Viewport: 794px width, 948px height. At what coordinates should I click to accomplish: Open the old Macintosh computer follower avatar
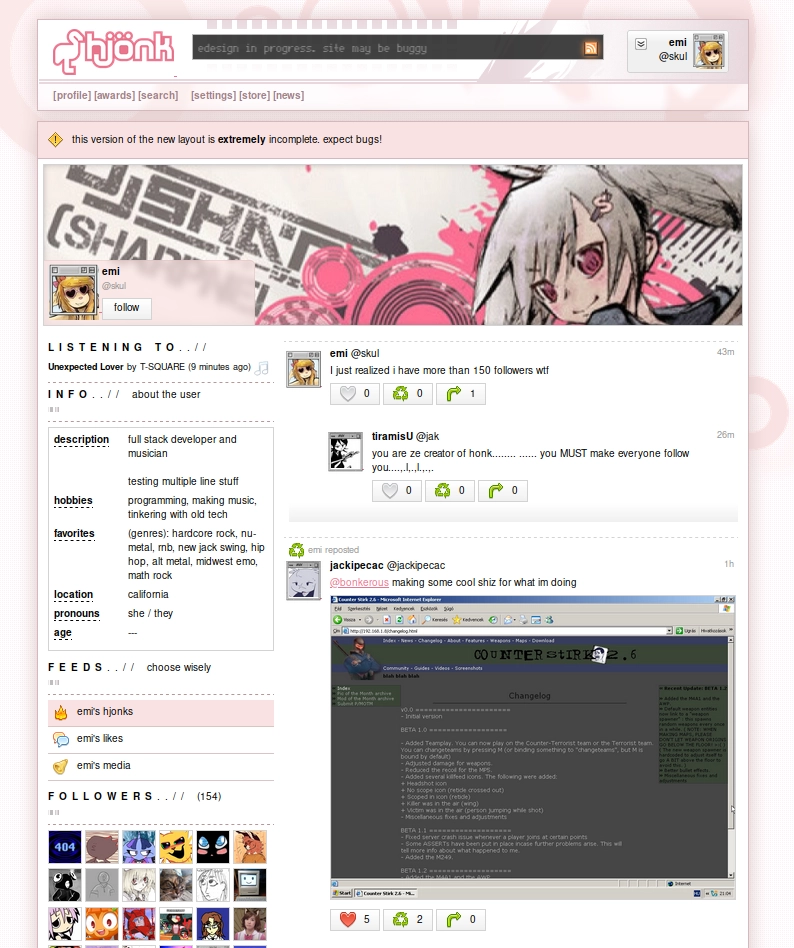(250, 885)
